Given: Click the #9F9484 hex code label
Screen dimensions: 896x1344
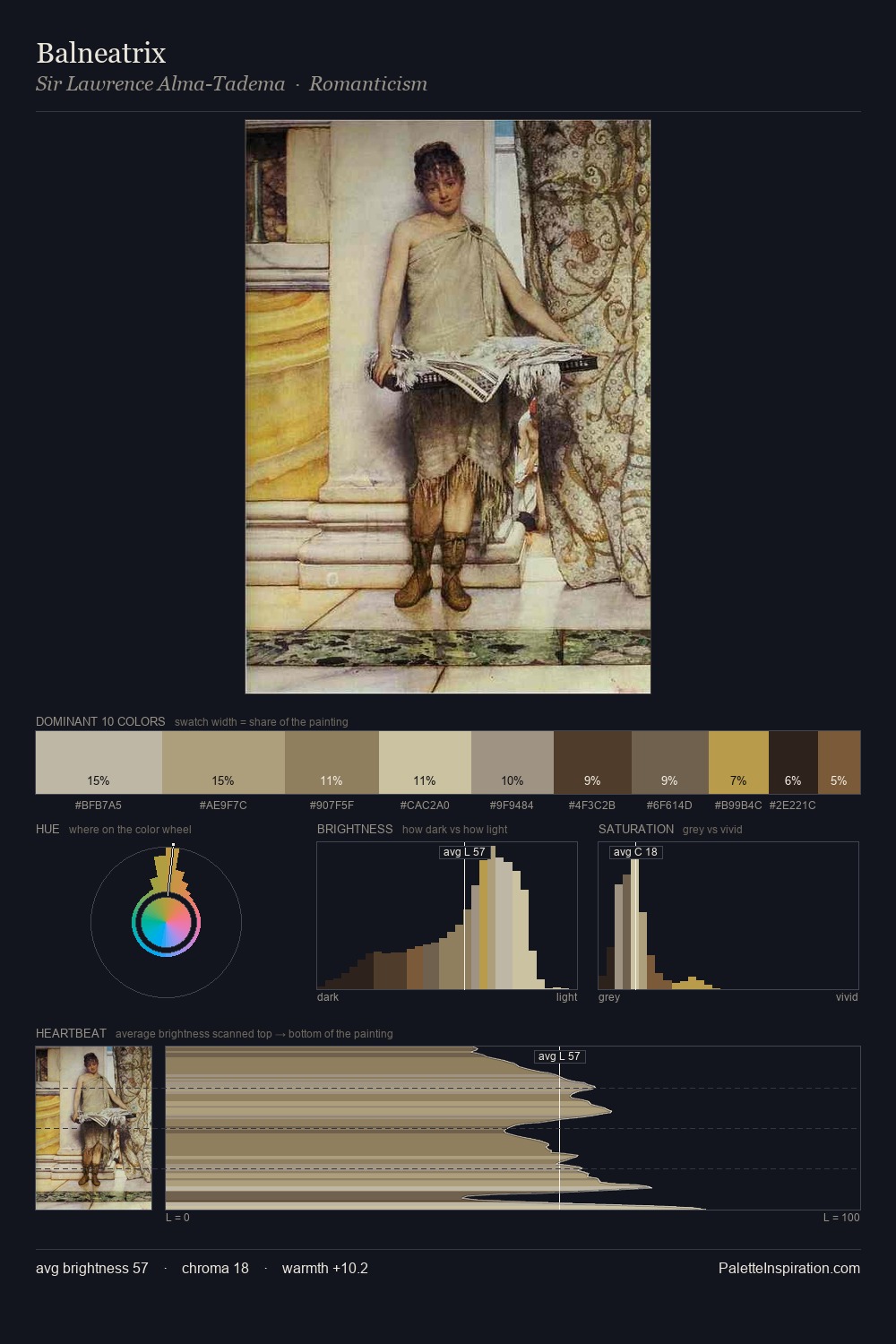Looking at the screenshot, I should tap(513, 806).
